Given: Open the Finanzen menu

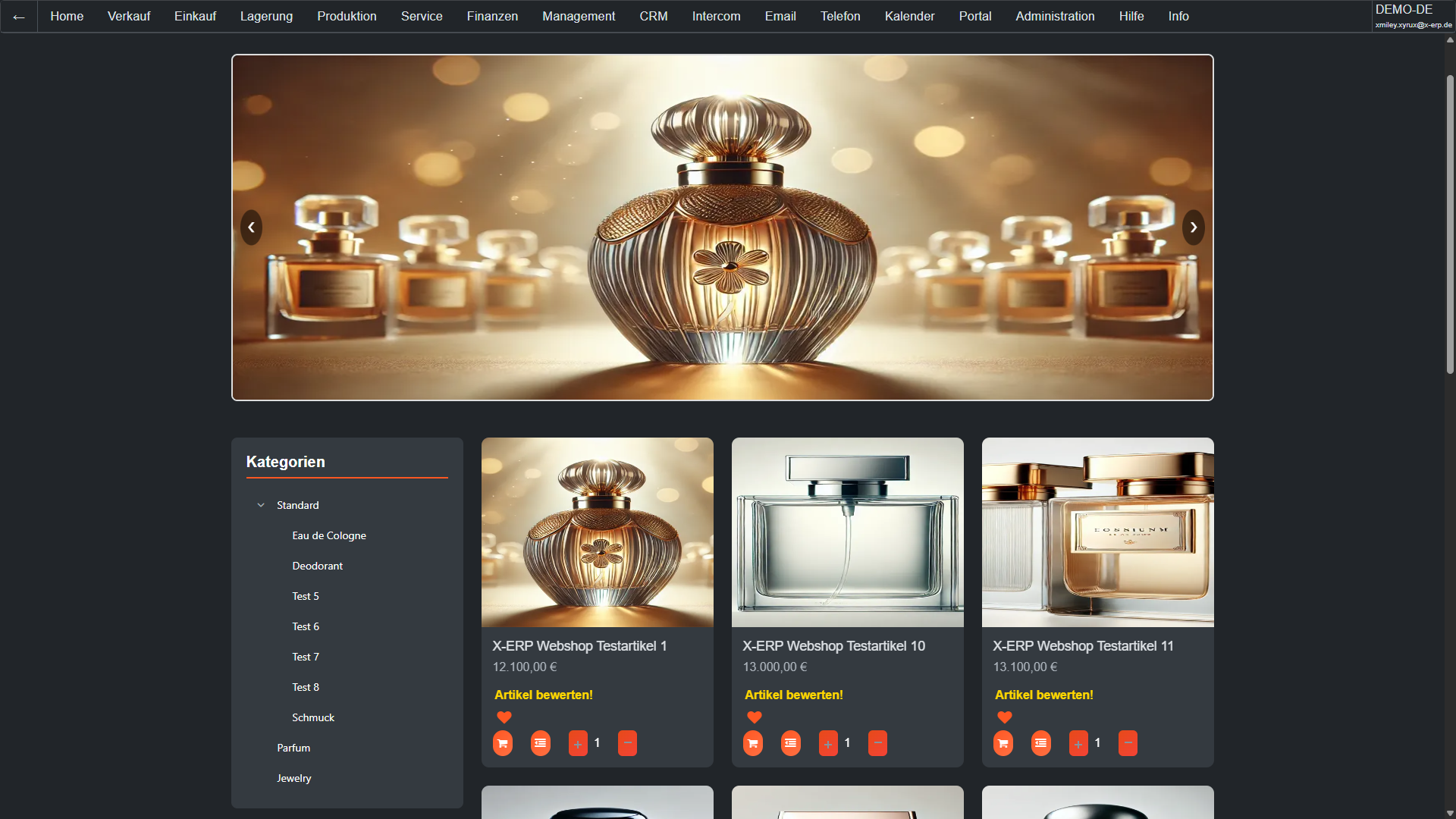Looking at the screenshot, I should 492,16.
